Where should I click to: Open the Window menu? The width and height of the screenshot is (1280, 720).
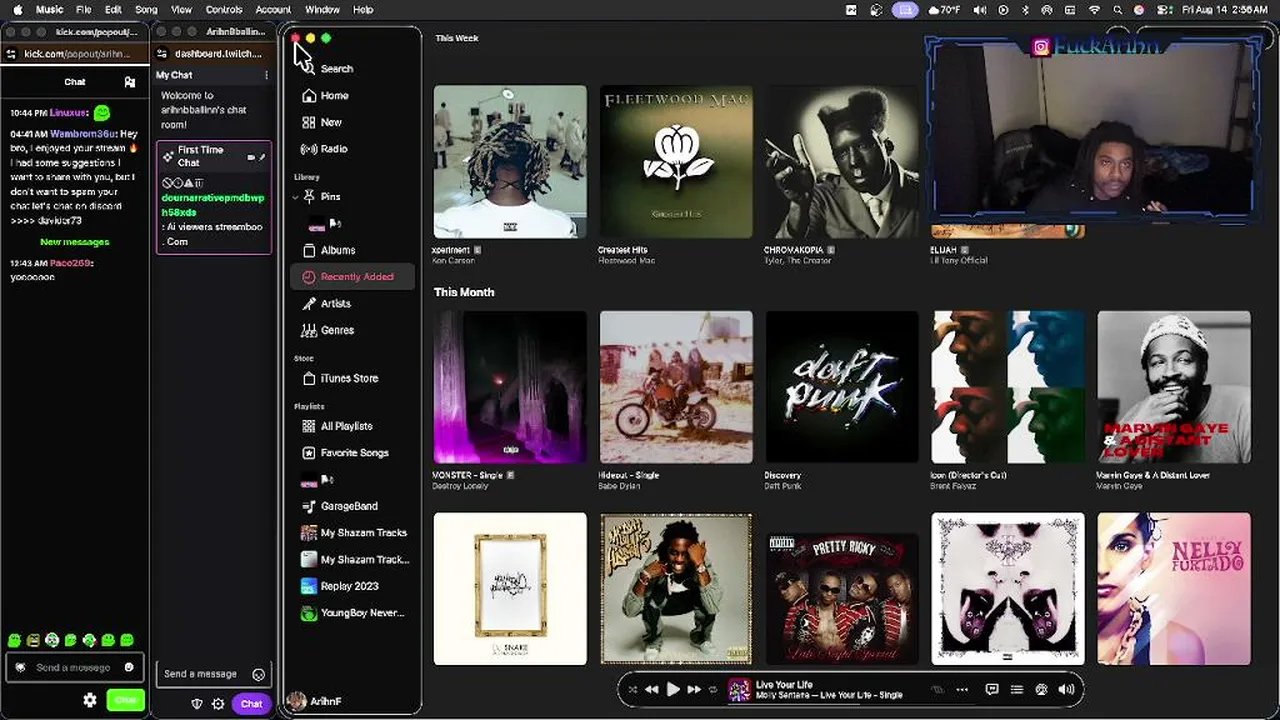tap(322, 10)
